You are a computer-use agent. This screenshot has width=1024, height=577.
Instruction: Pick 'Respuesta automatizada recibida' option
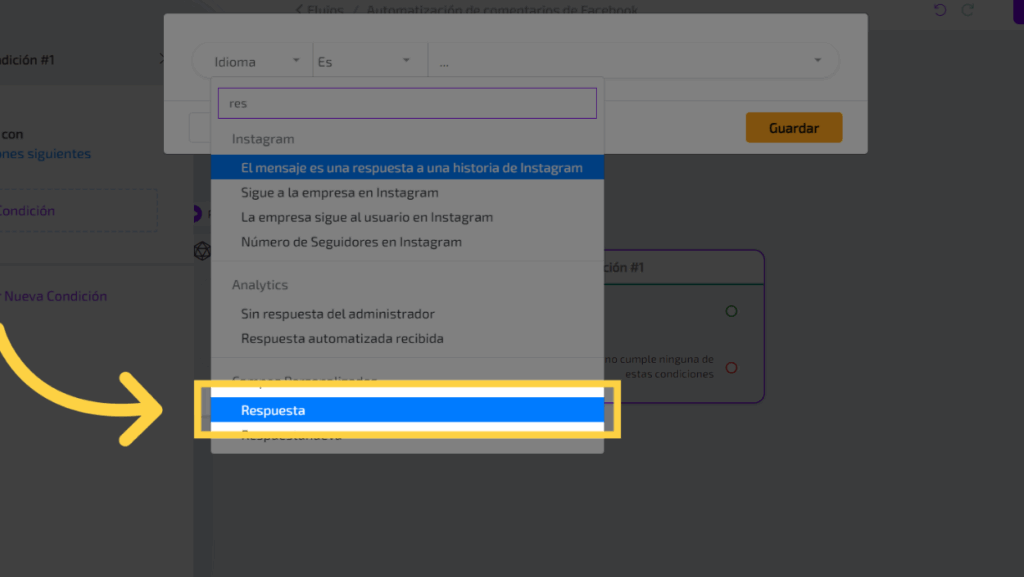click(x=342, y=339)
